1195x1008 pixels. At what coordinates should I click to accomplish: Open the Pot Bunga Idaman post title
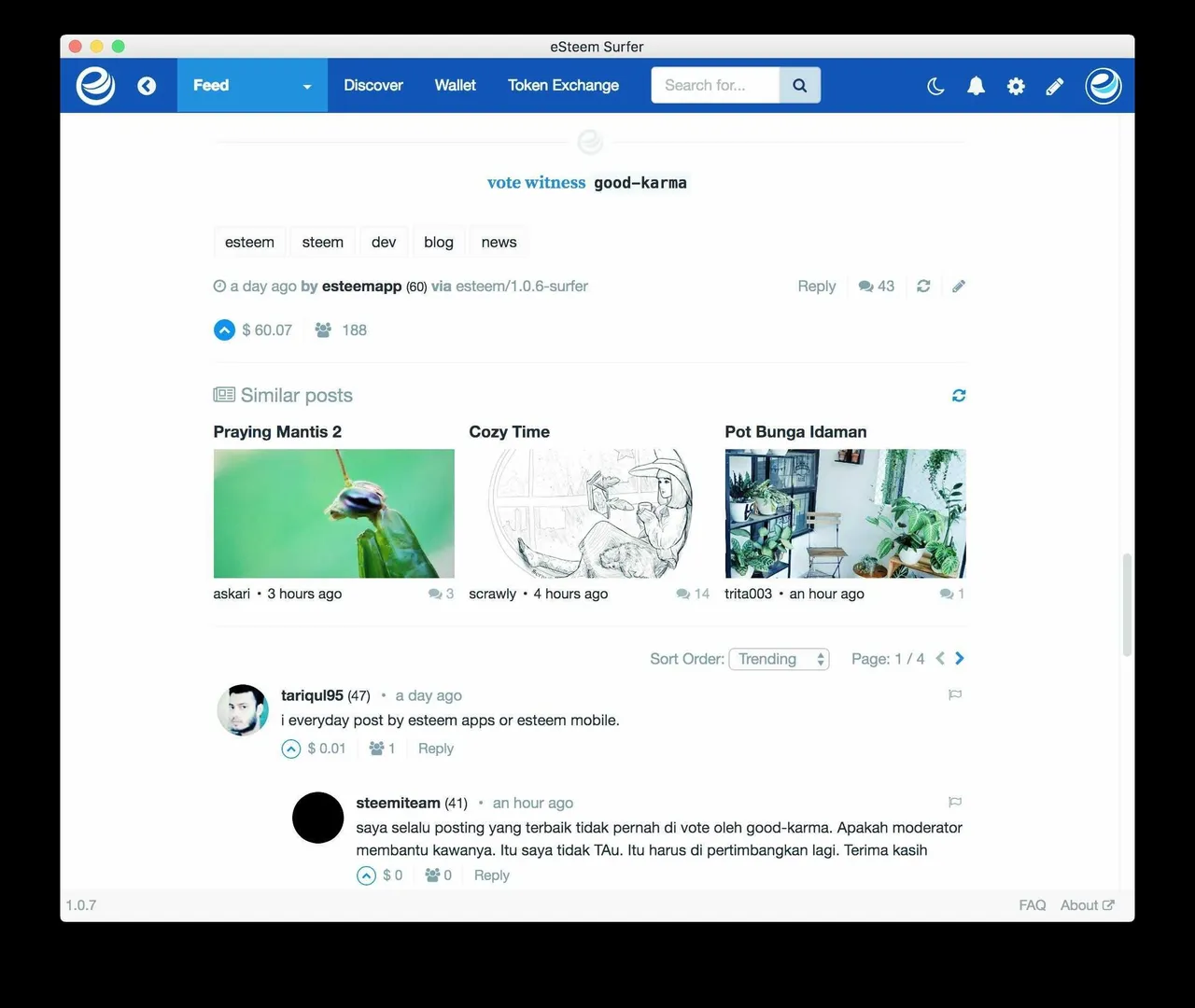pos(795,432)
